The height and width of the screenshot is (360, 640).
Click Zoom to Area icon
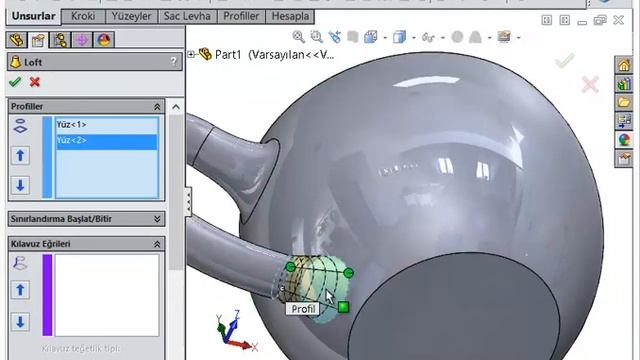point(317,37)
